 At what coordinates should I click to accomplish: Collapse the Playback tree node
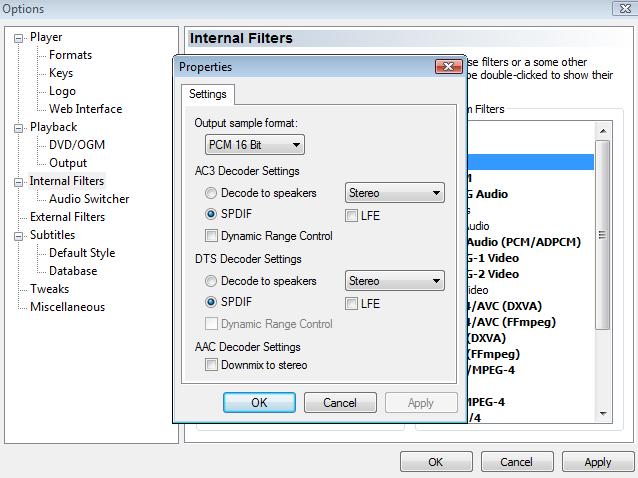[19, 127]
